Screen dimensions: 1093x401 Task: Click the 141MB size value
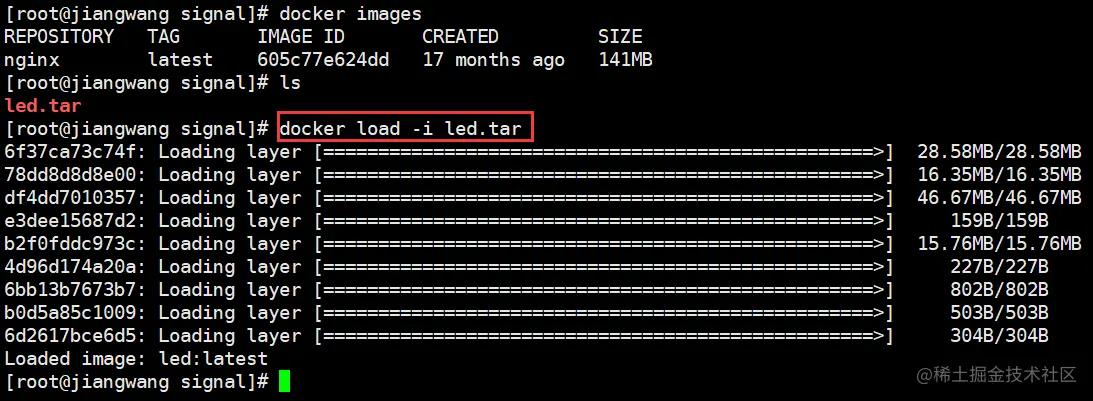625,60
